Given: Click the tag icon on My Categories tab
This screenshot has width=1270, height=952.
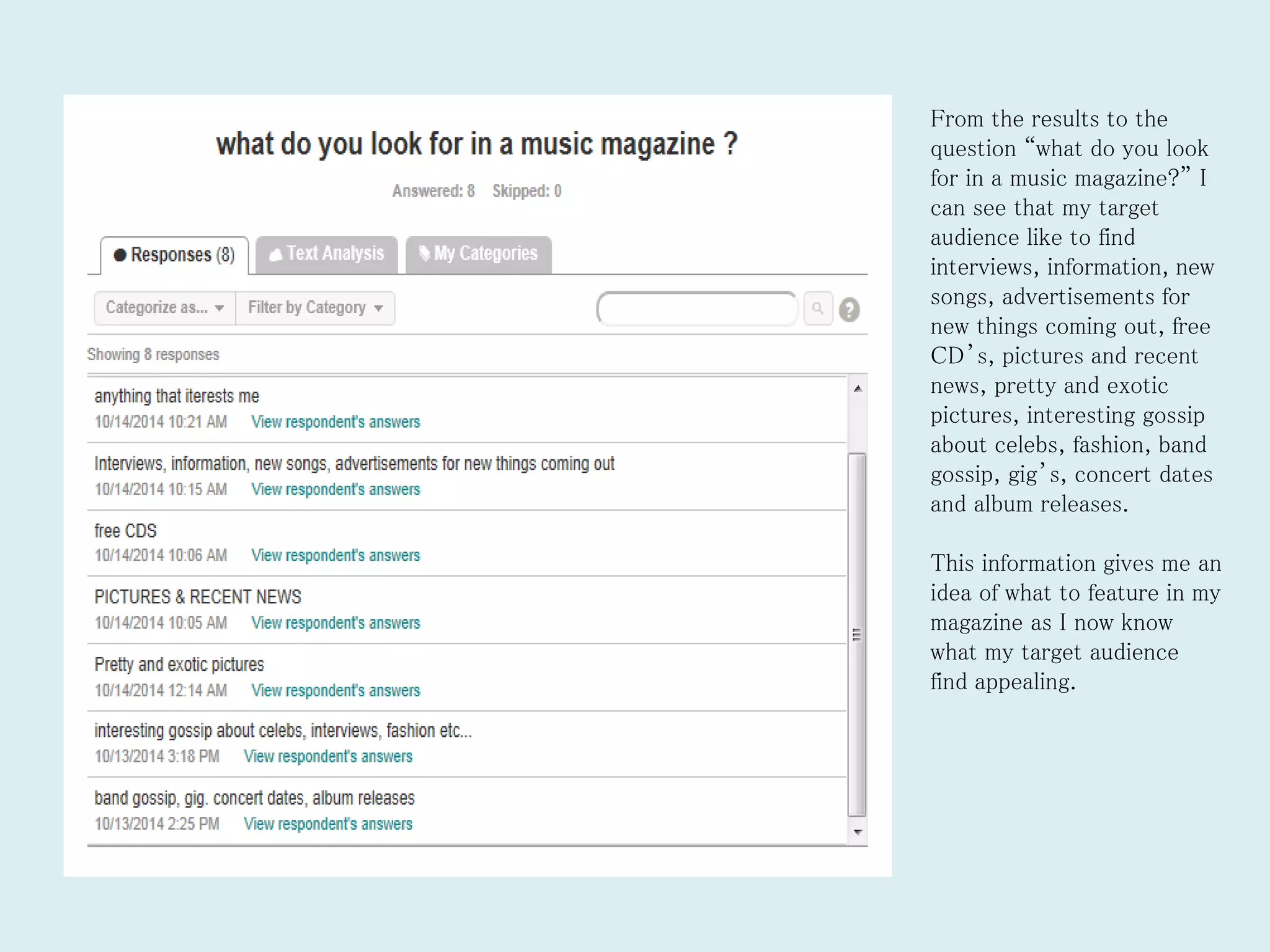Looking at the screenshot, I should 424,253.
